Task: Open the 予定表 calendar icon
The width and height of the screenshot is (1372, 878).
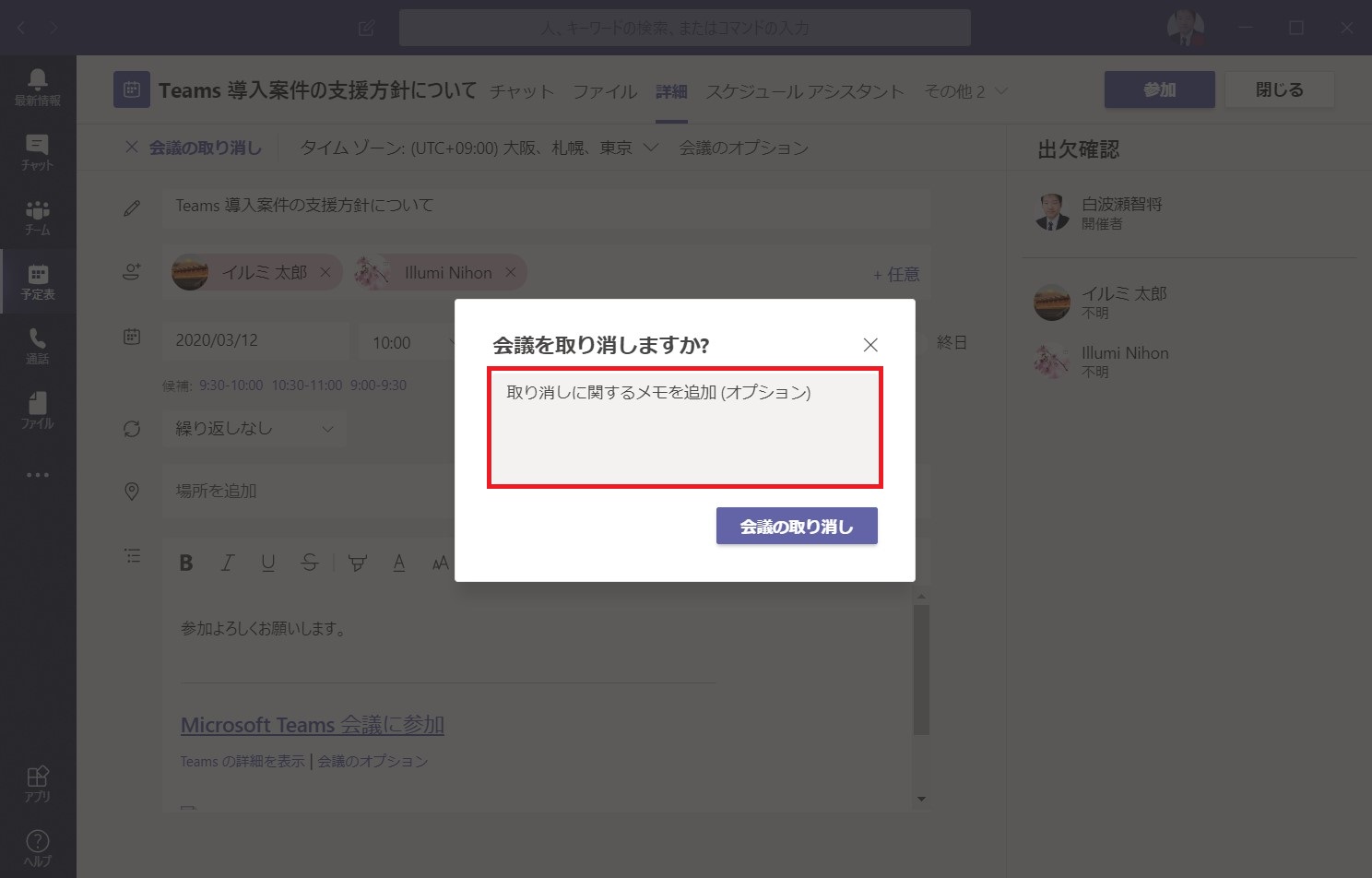Action: [x=38, y=281]
